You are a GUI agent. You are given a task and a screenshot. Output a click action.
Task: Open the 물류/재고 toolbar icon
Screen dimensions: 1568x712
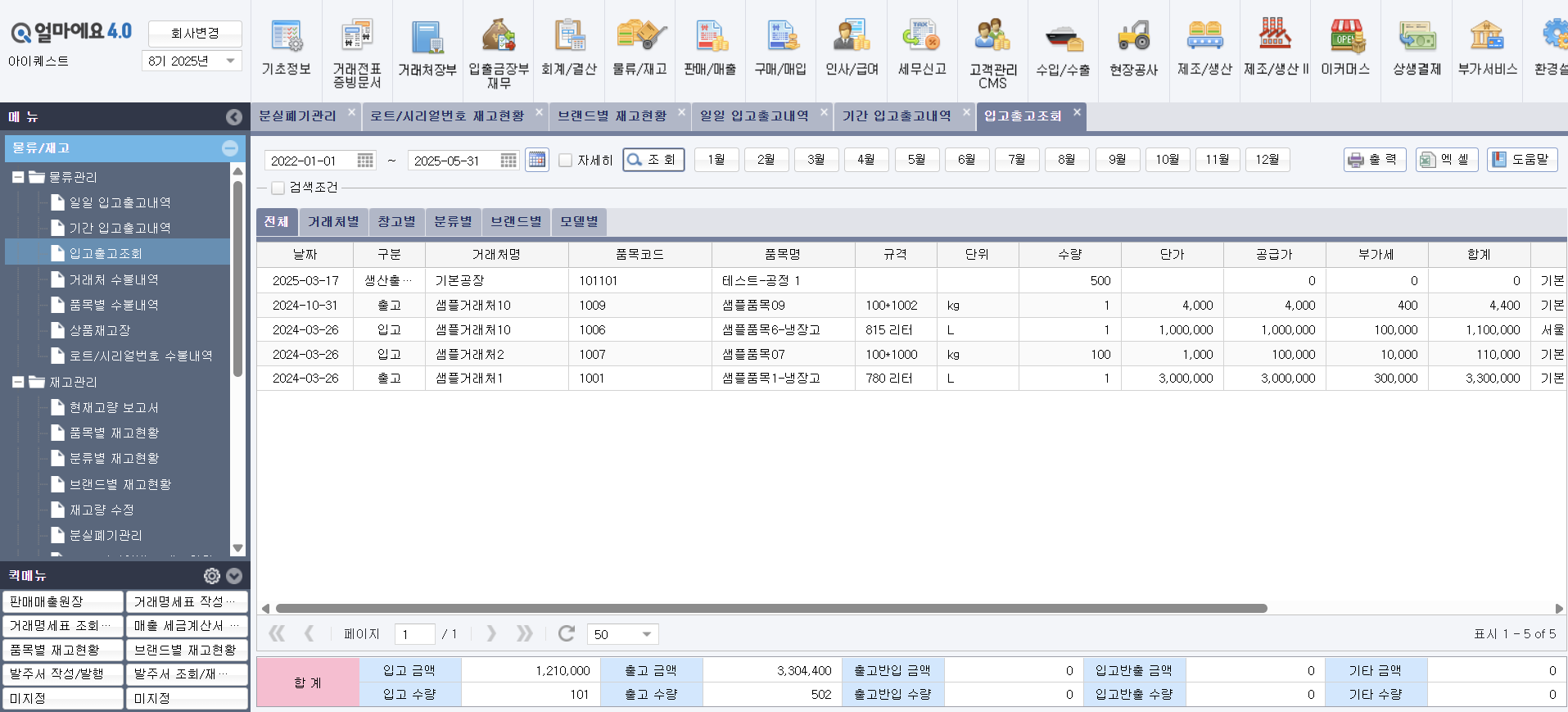[x=639, y=49]
